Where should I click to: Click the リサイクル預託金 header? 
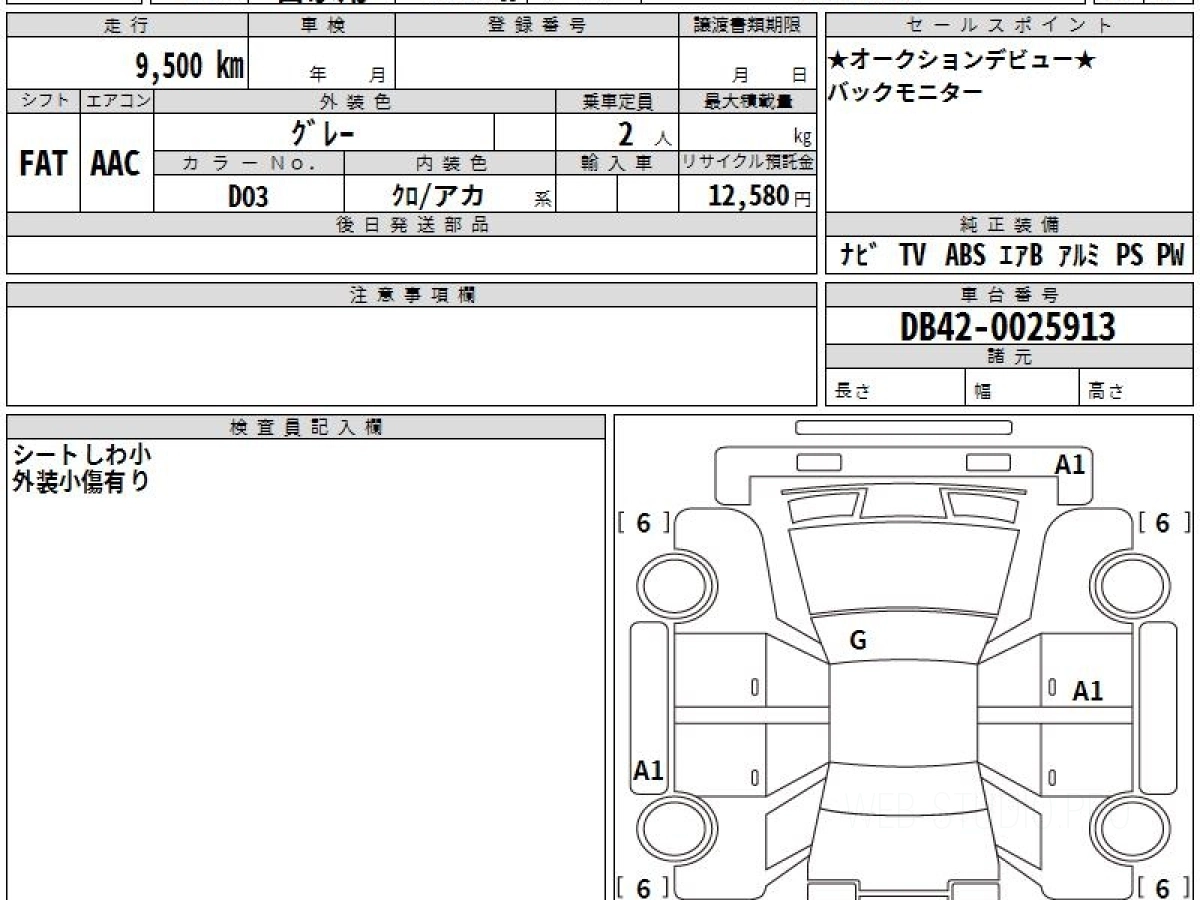tap(748, 163)
